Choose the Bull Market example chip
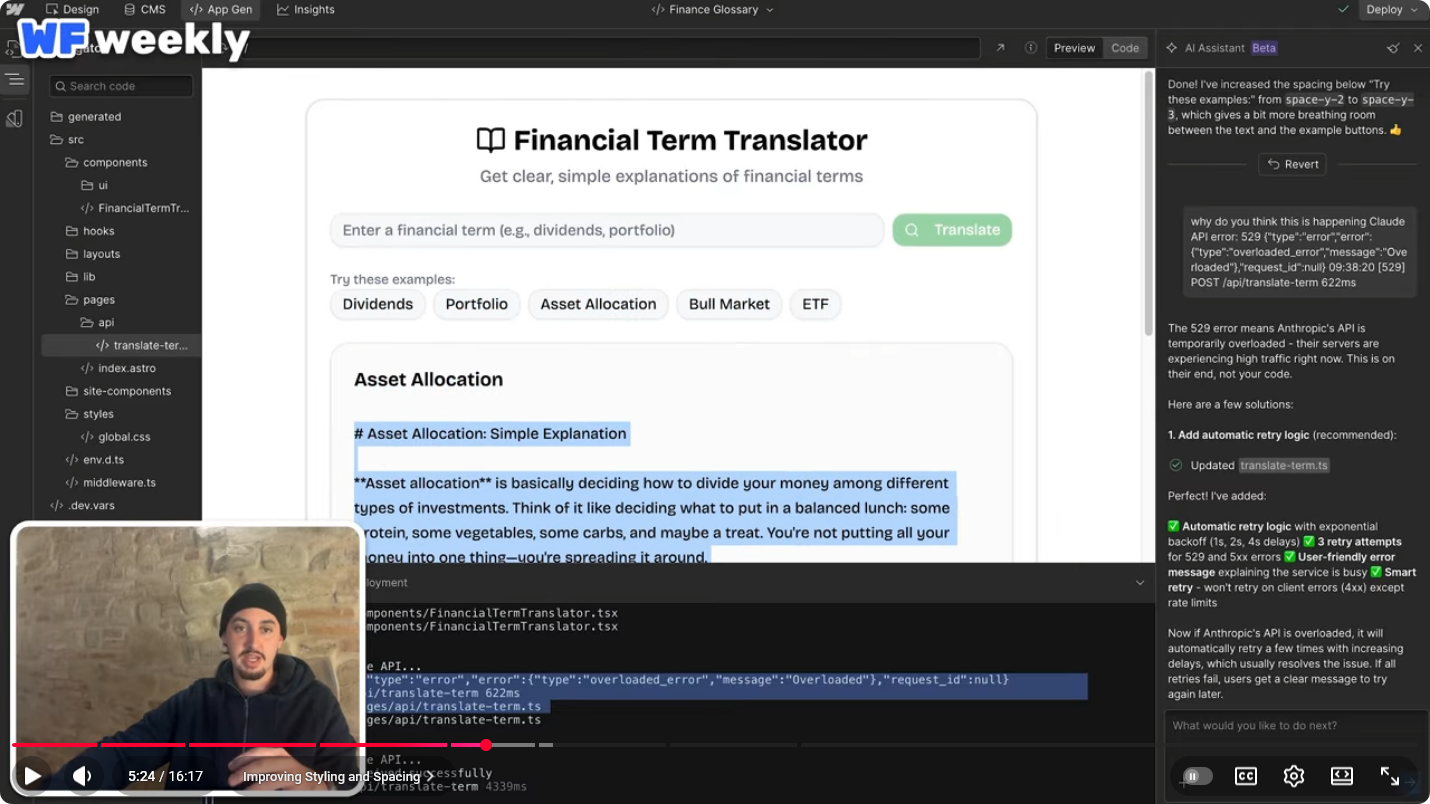The width and height of the screenshot is (1430, 804). (729, 304)
